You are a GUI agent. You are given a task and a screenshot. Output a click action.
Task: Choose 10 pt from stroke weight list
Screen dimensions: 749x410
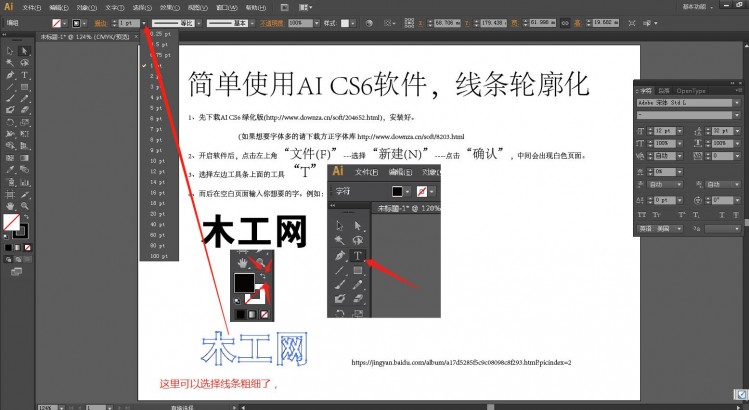click(159, 161)
